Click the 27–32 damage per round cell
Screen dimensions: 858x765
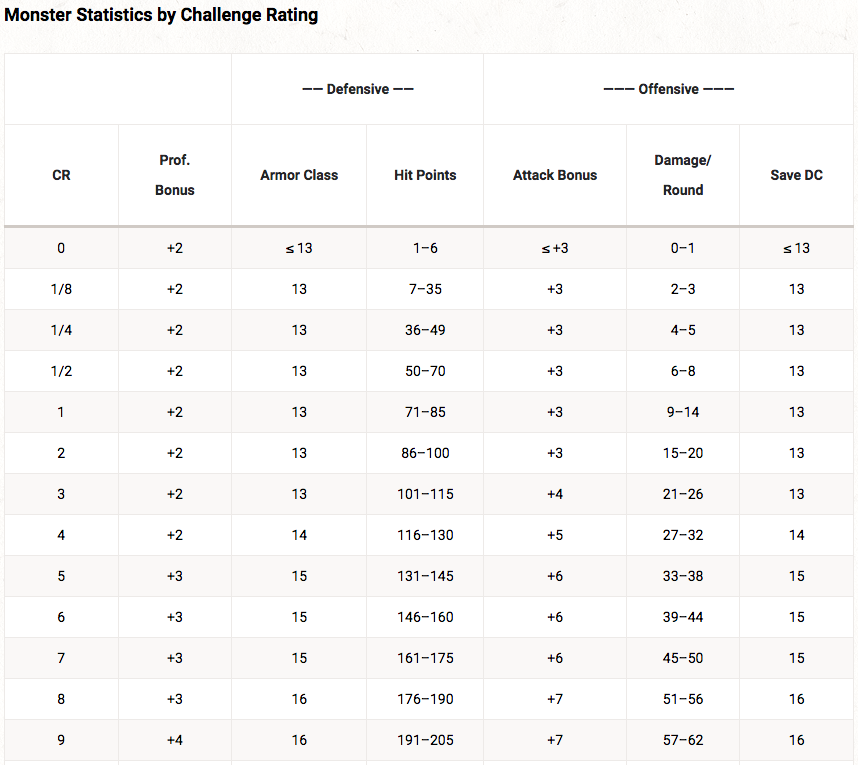click(683, 535)
